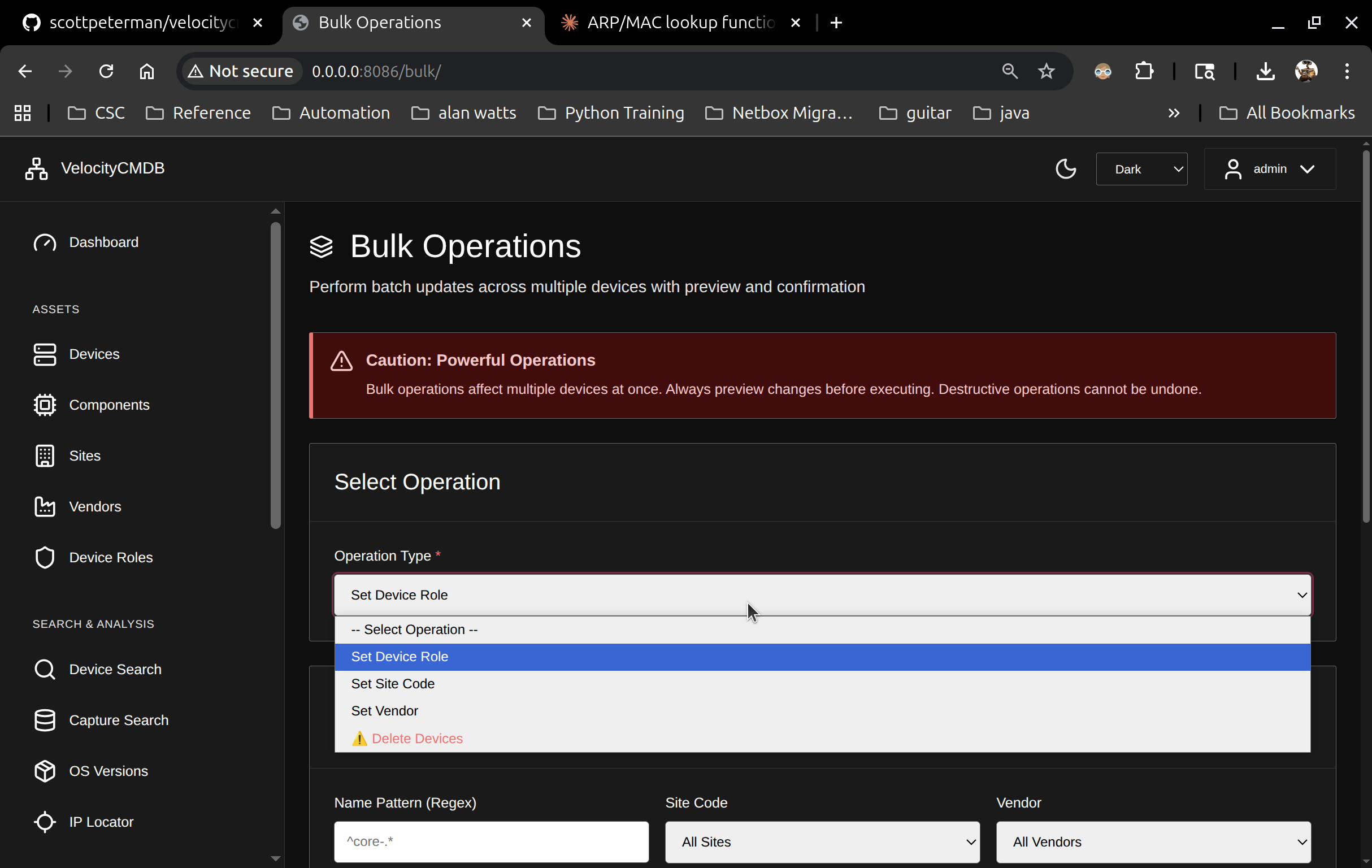Click the Components chip icon
1372x868 pixels.
[45, 405]
